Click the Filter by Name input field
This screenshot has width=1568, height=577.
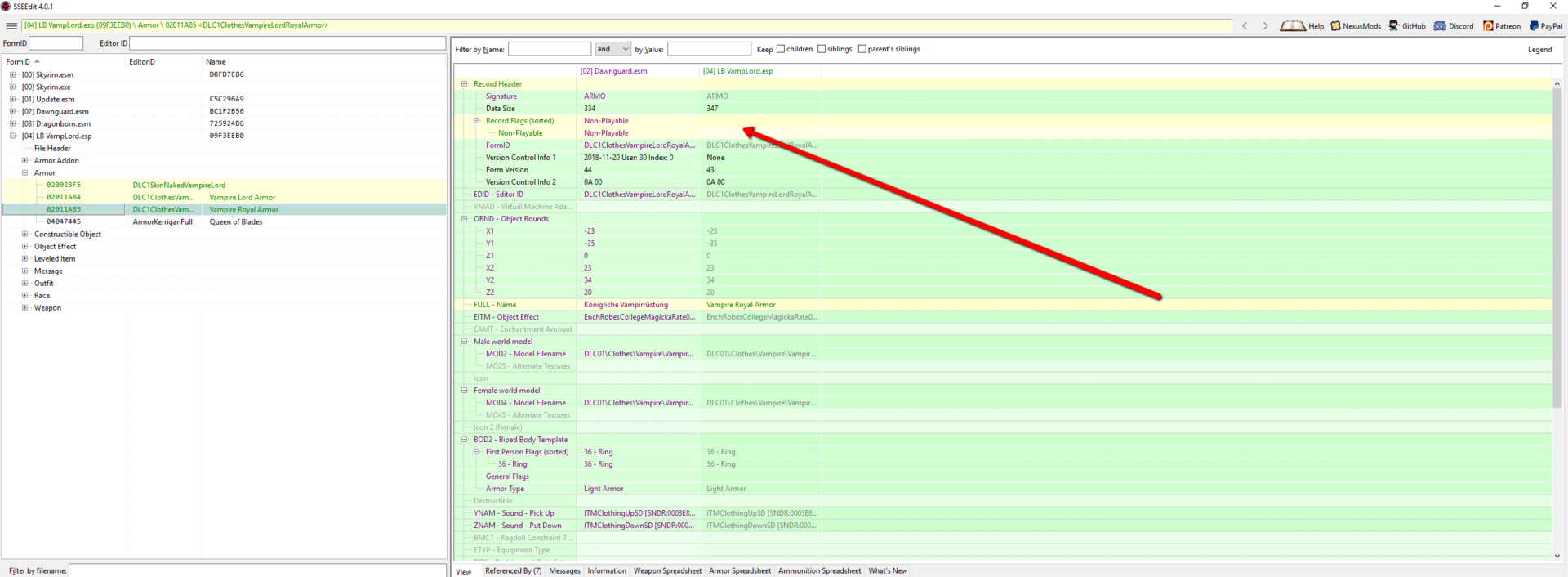coord(549,49)
